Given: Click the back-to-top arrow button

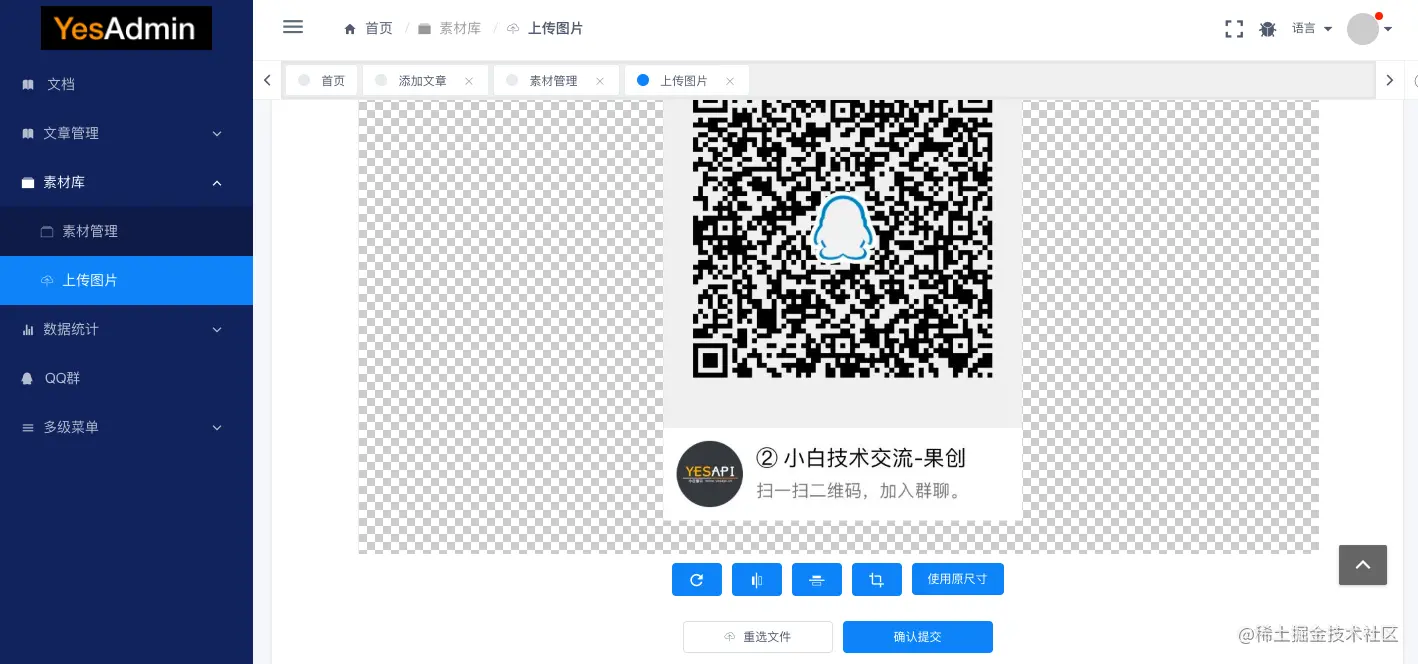Looking at the screenshot, I should coord(1363,565).
